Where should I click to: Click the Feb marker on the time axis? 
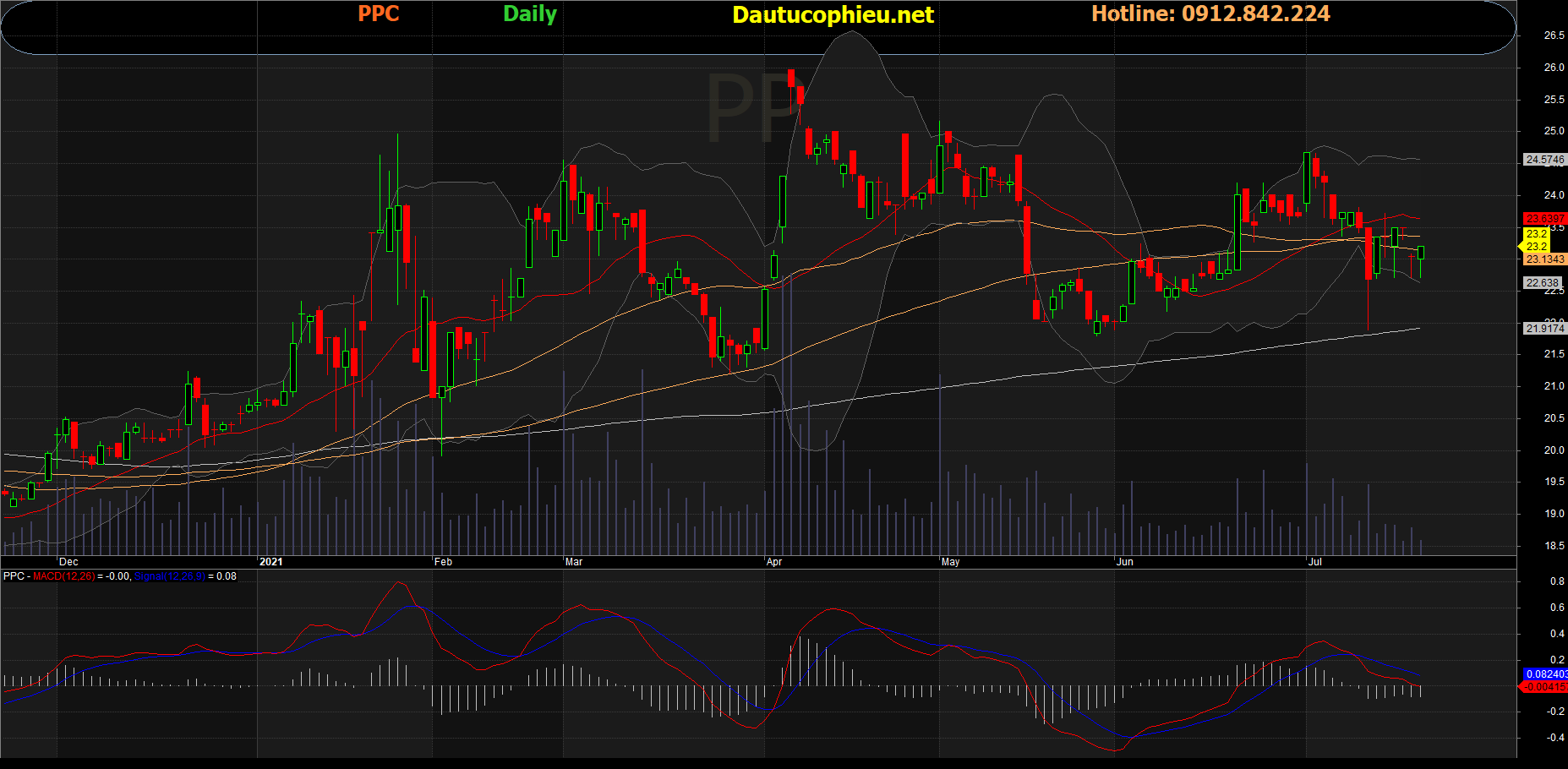point(443,562)
